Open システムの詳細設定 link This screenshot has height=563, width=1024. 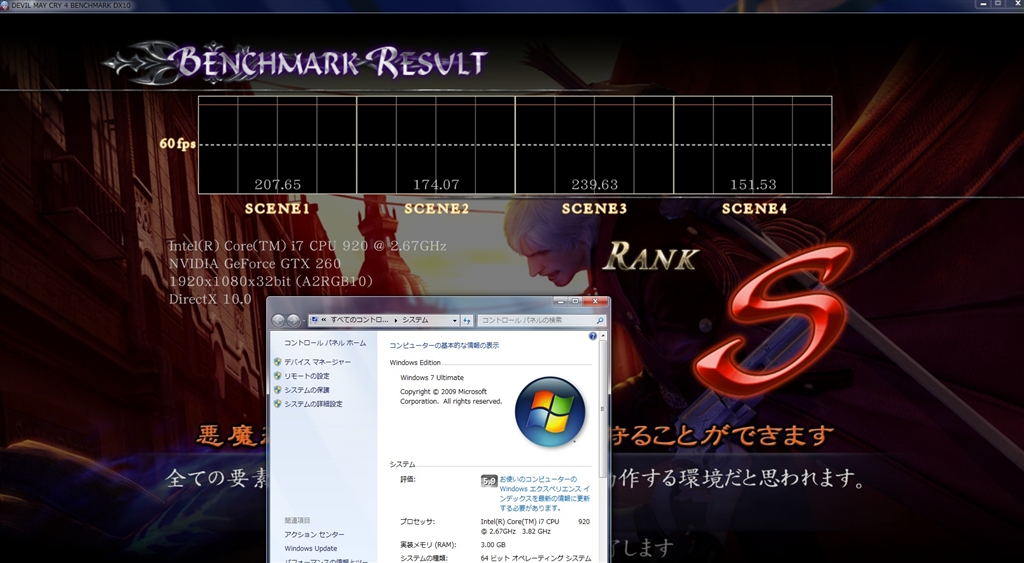(313, 404)
